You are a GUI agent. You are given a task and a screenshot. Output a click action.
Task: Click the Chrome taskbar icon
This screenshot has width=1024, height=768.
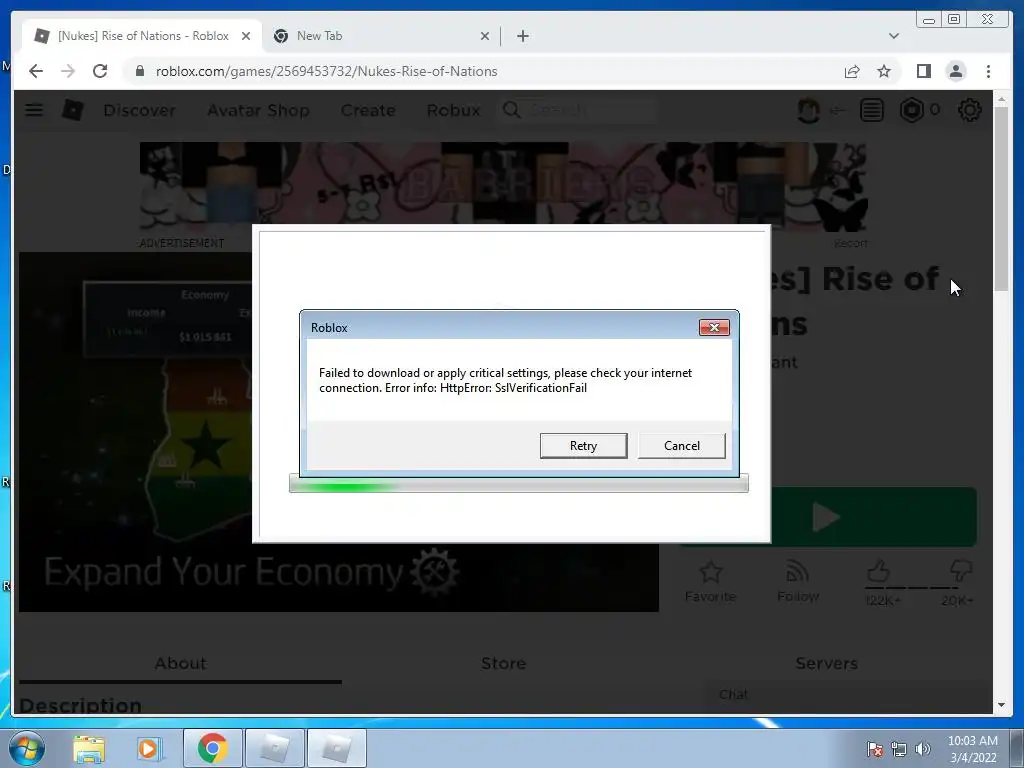coord(212,748)
